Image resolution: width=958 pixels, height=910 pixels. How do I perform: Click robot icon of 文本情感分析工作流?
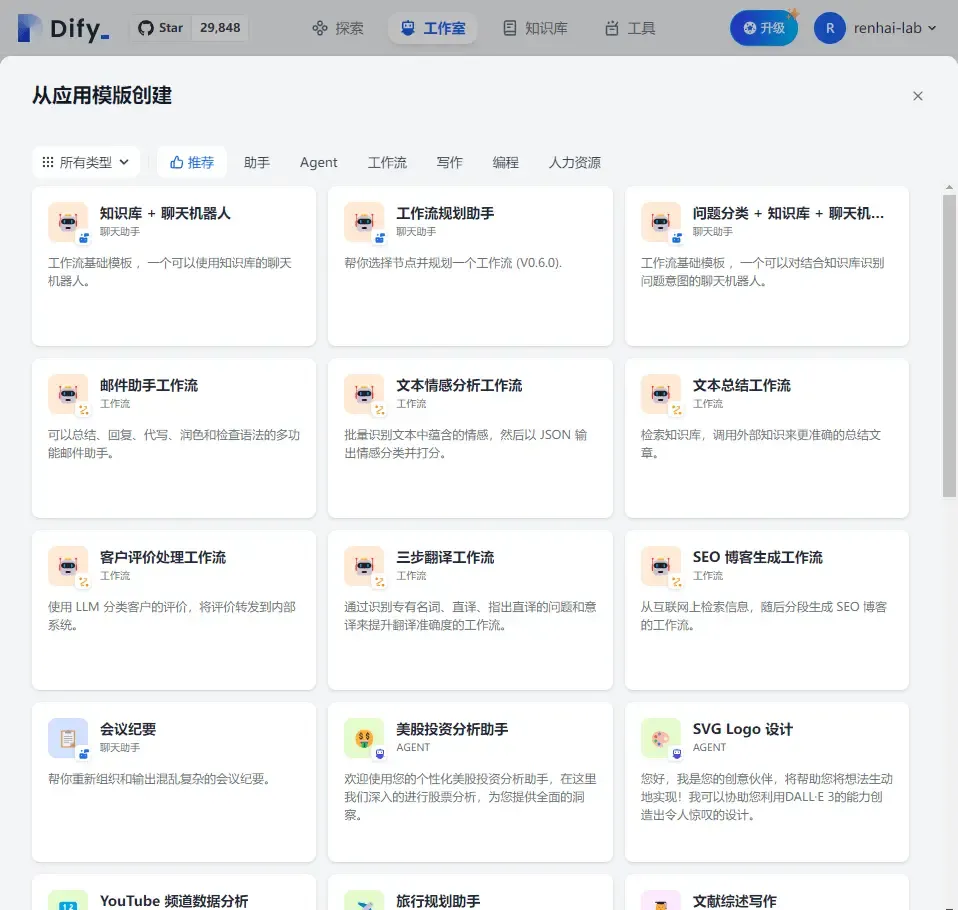[x=364, y=394]
